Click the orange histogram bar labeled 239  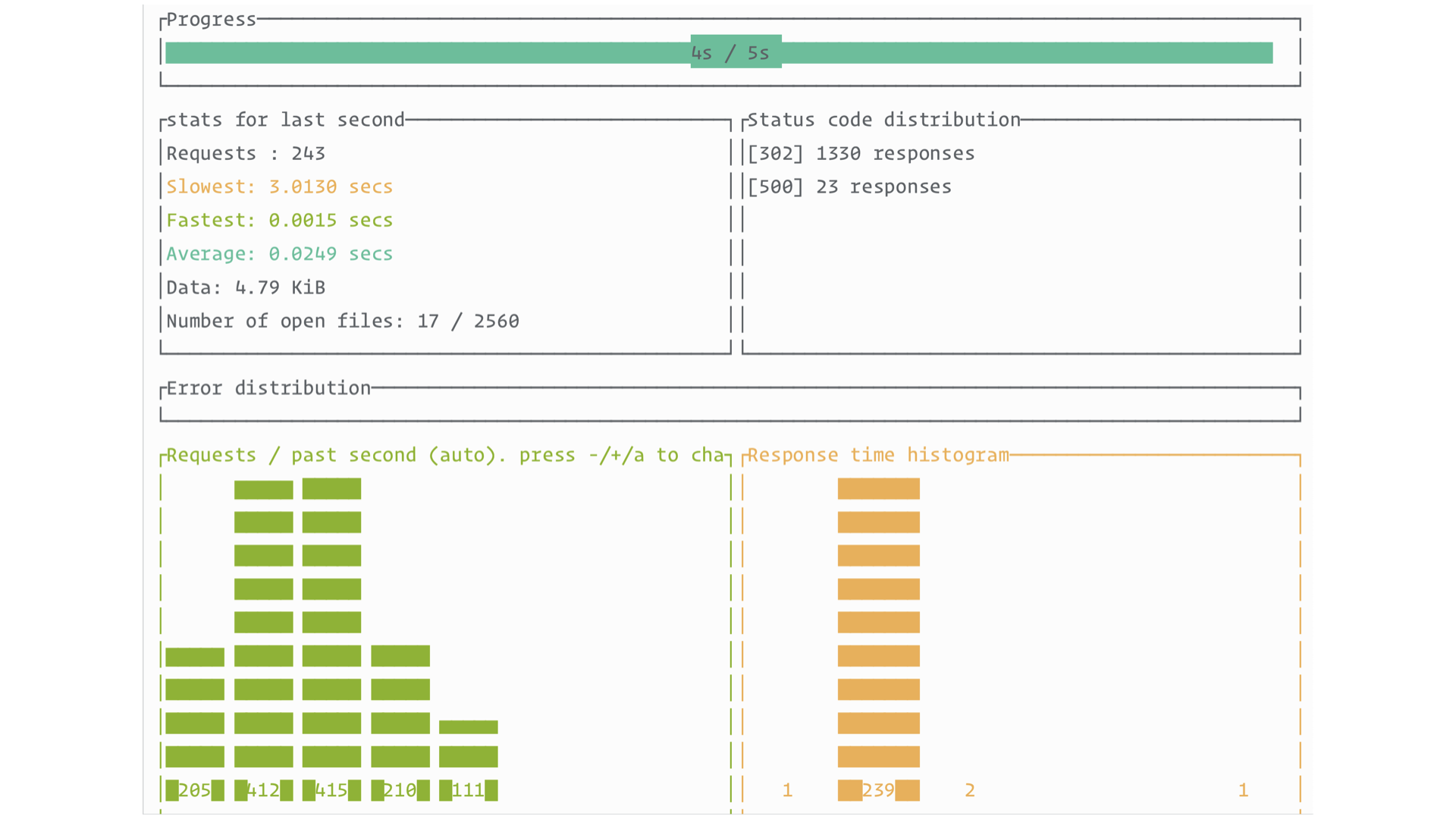coord(878,637)
